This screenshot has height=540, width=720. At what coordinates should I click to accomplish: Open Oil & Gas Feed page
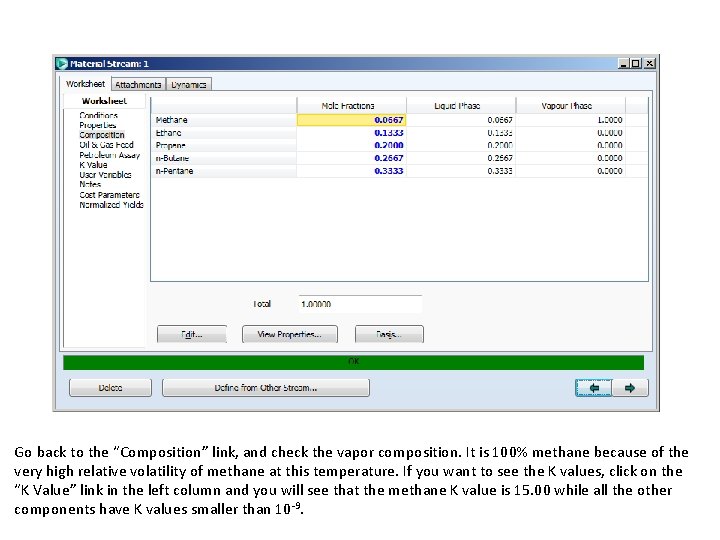point(106,145)
